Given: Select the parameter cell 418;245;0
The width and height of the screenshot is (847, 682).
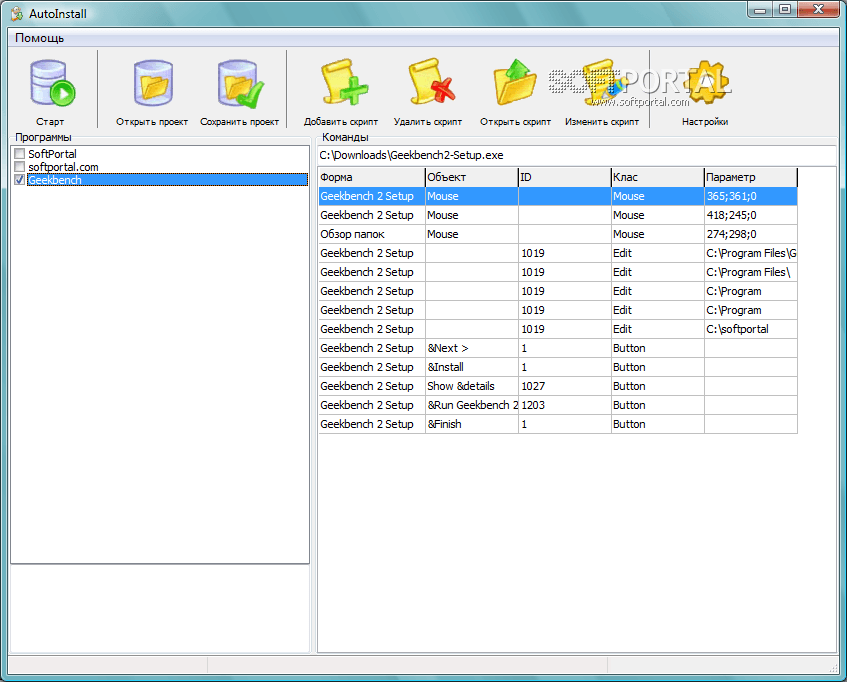Looking at the screenshot, I should click(750, 215).
